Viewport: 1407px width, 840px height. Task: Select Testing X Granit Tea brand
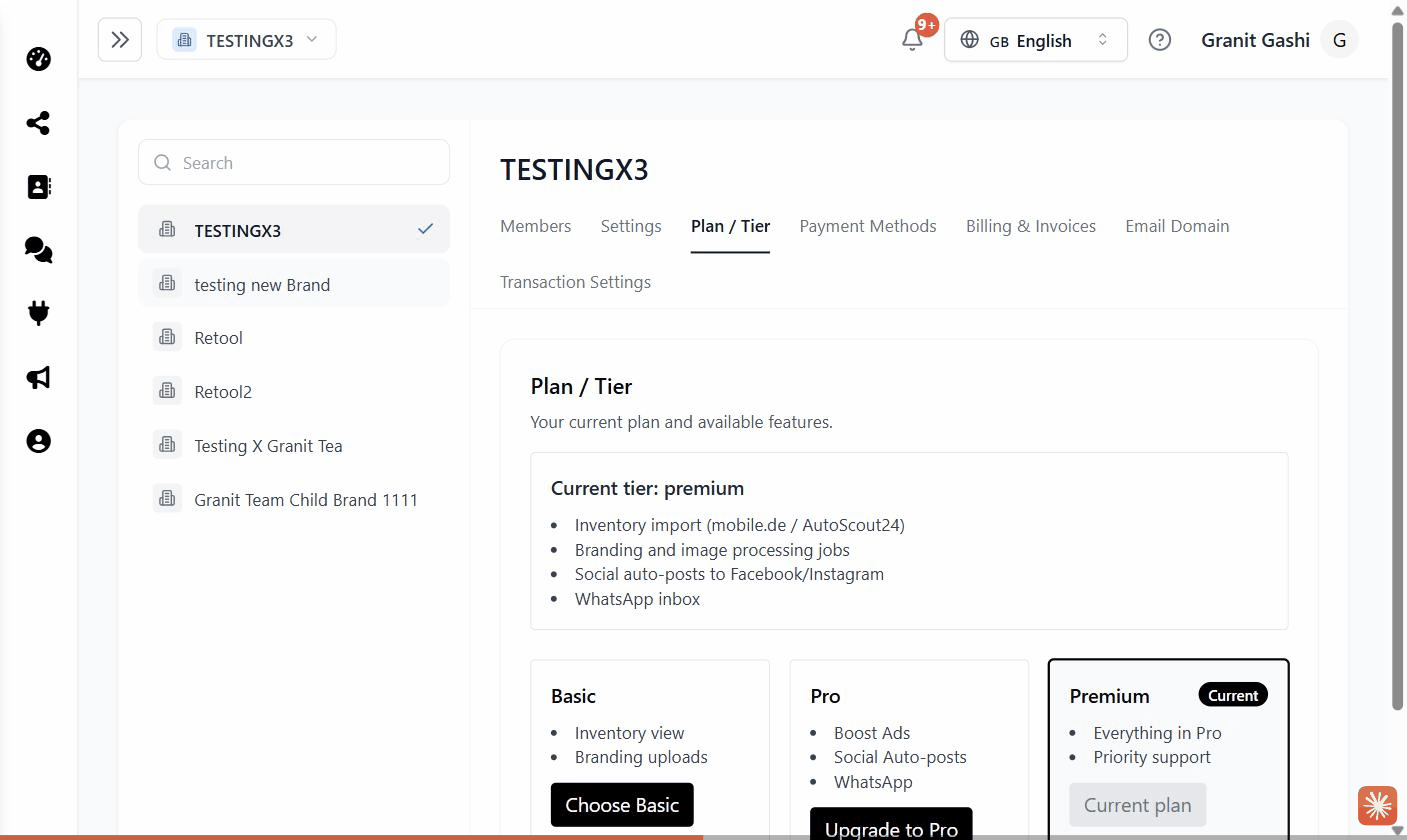[x=294, y=446]
